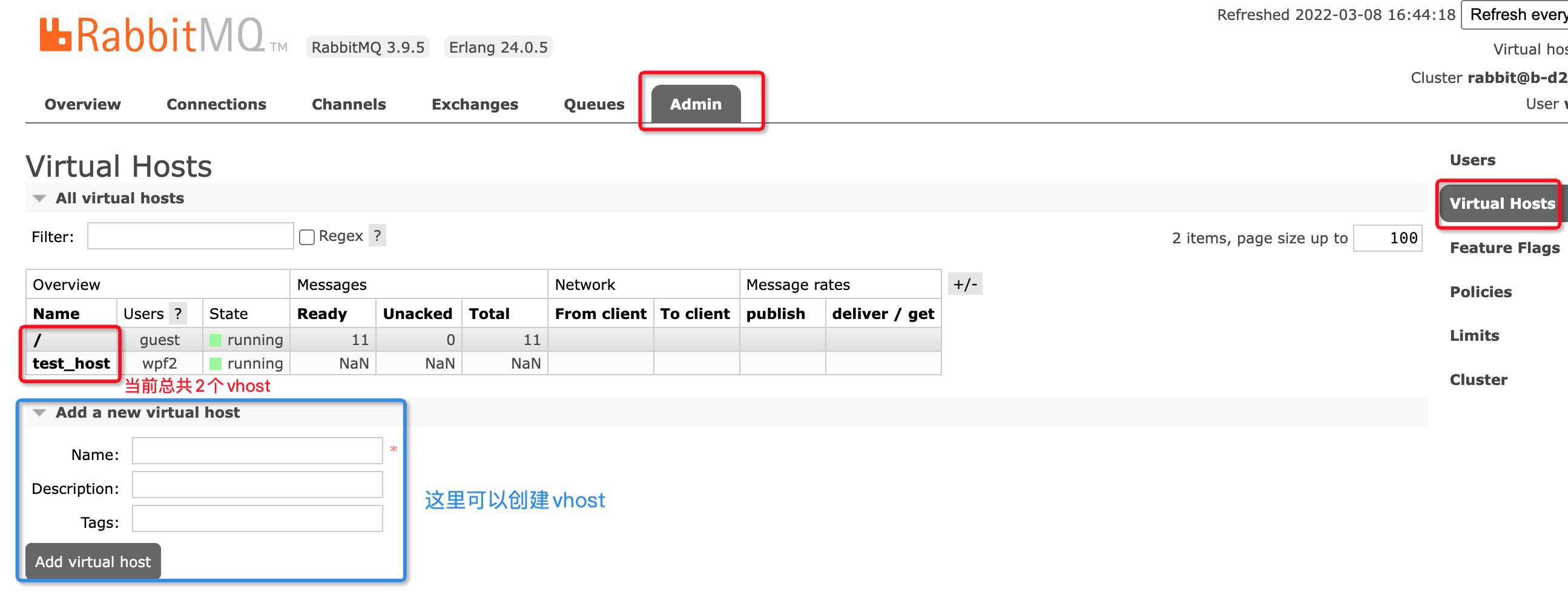Switch to the Admin tab
The image size is (1568, 592).
694,104
